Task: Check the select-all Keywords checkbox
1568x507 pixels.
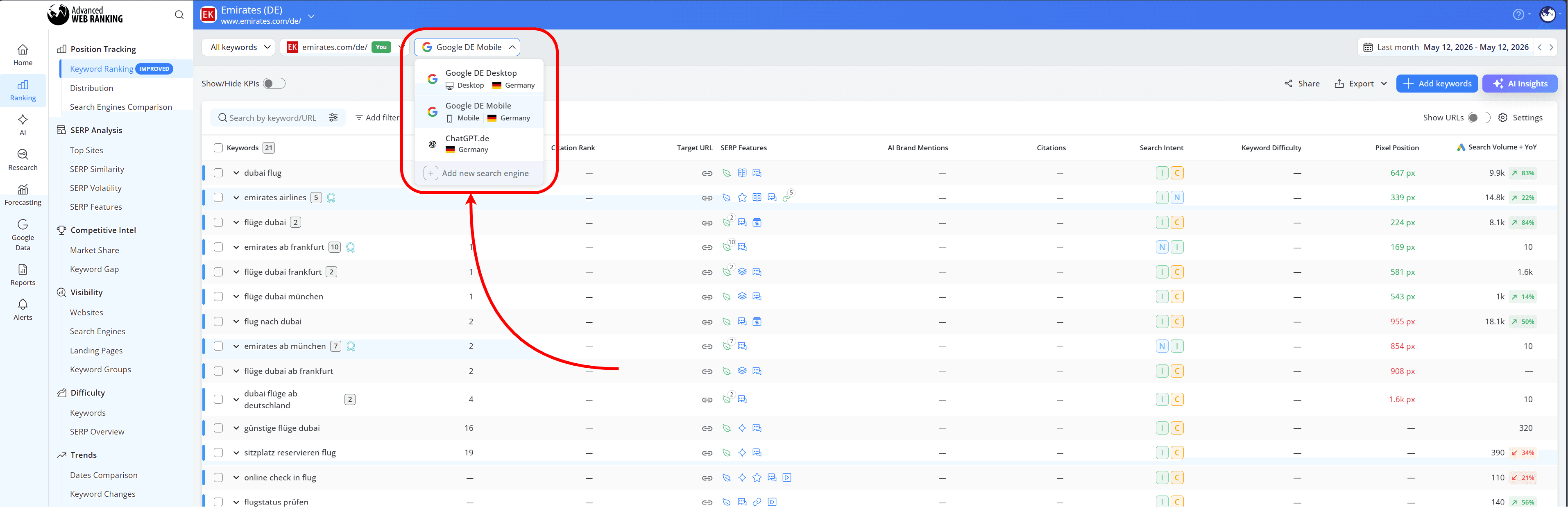Action: tap(218, 148)
